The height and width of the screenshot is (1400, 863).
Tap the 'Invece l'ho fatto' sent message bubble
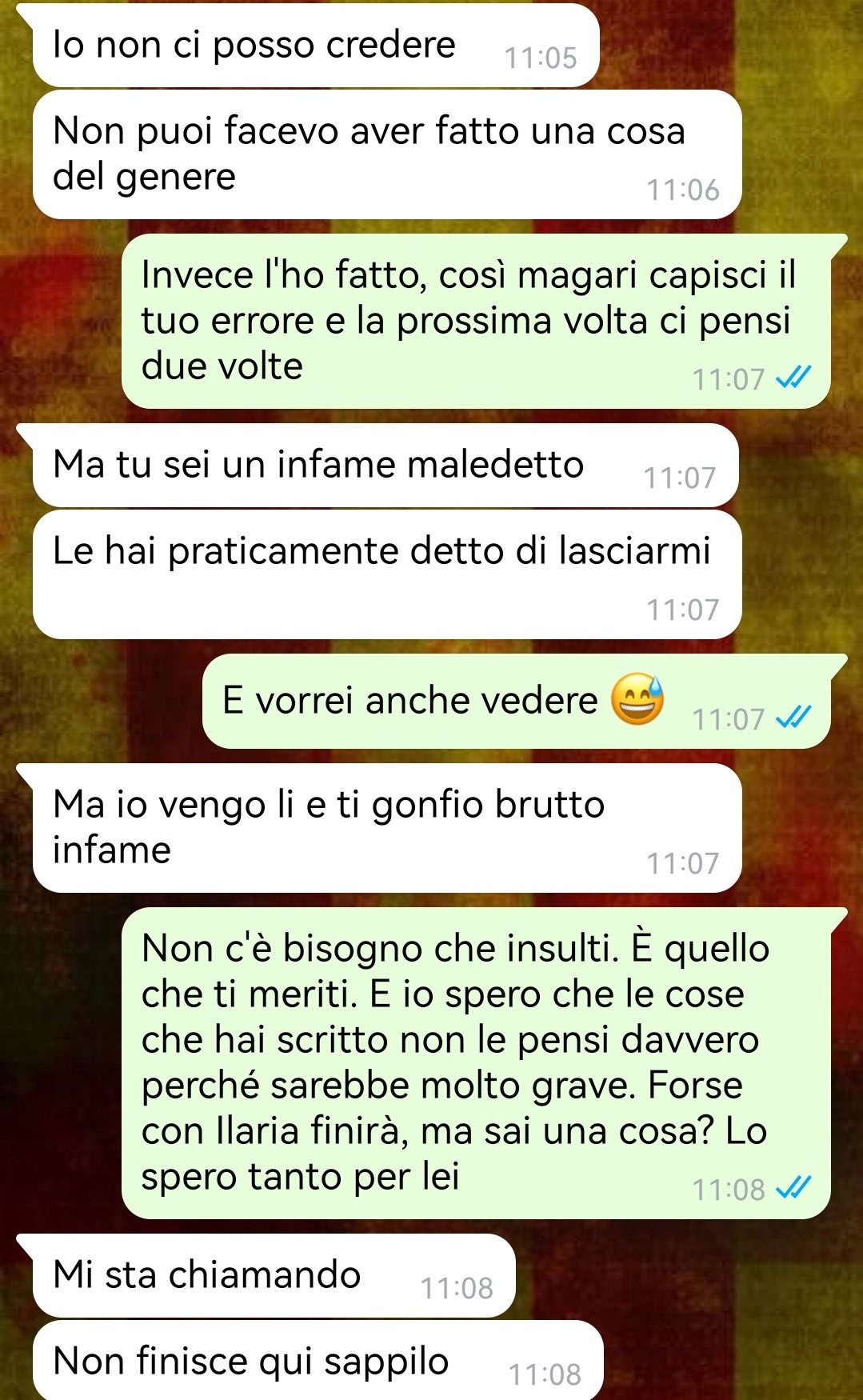[x=477, y=321]
